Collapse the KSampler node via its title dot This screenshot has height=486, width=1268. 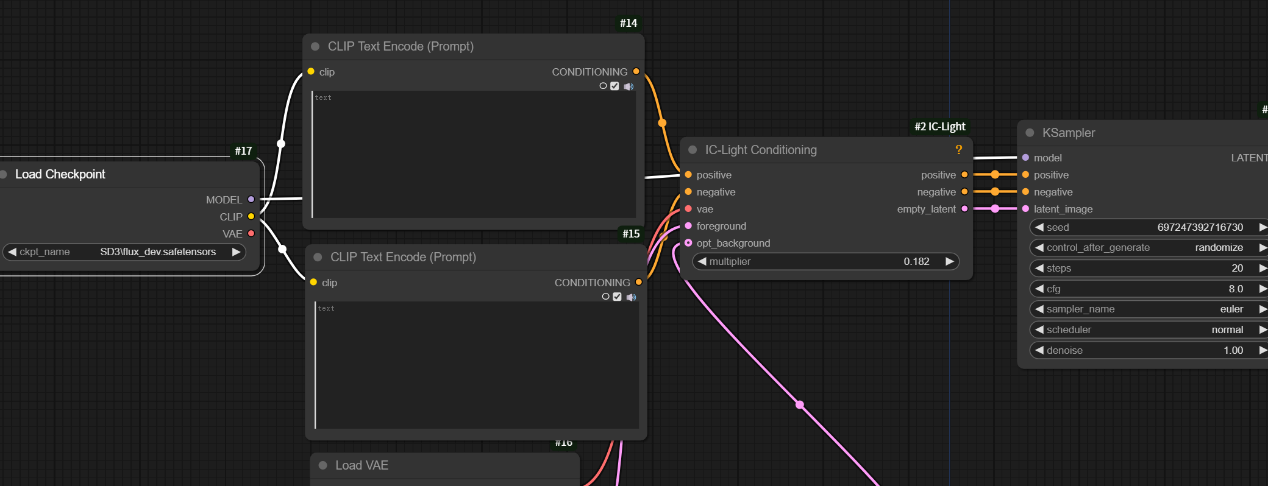[1029, 133]
